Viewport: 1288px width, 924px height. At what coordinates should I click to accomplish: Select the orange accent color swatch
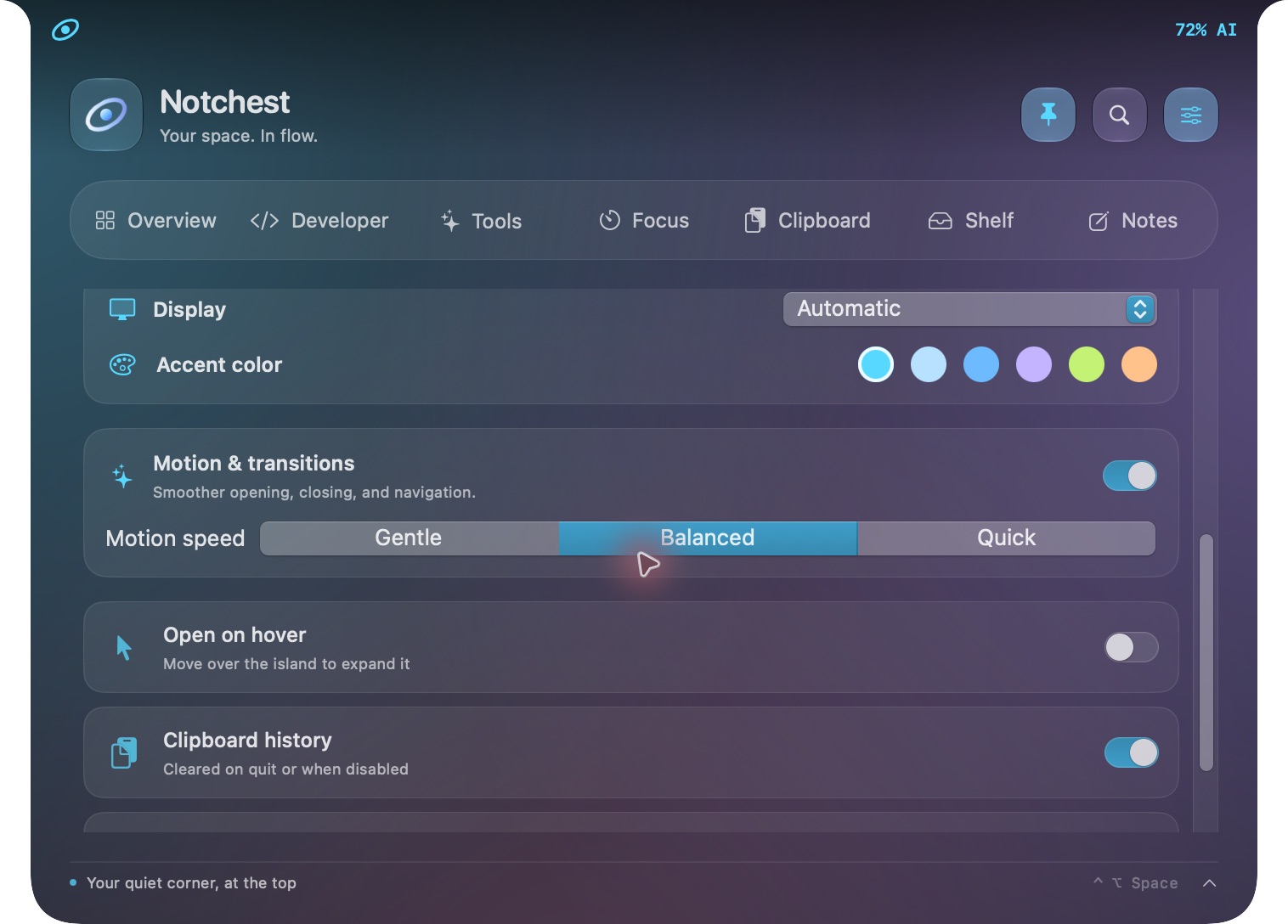pyautogui.click(x=1139, y=364)
